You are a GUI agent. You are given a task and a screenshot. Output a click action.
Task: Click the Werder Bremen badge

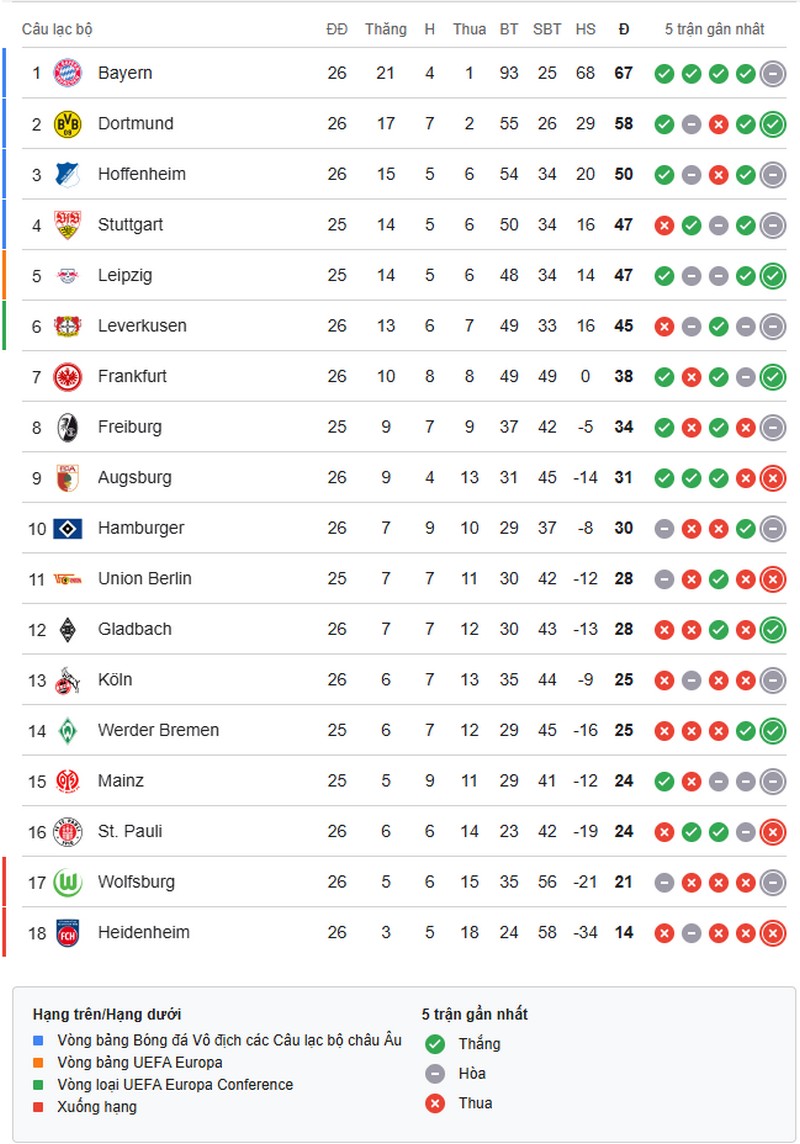click(65, 730)
